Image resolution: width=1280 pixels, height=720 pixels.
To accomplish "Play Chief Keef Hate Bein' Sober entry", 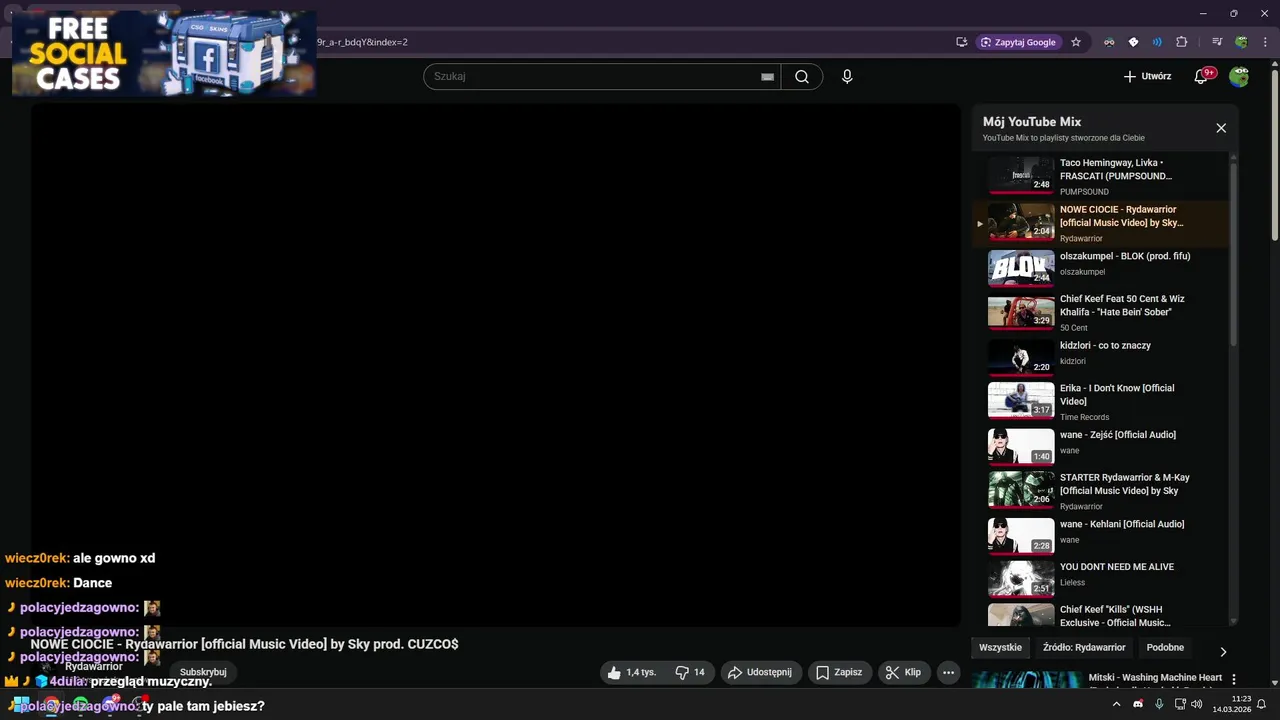I will [1100, 312].
